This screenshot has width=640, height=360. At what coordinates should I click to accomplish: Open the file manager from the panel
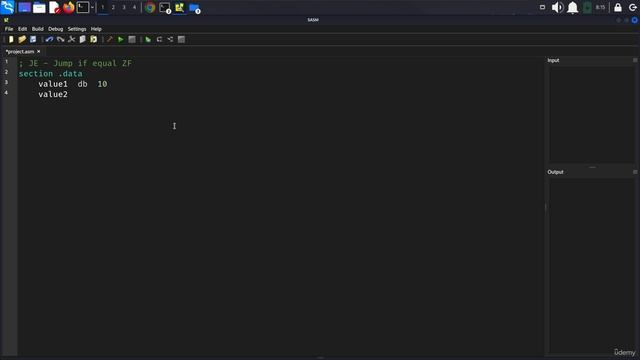tap(39, 7)
